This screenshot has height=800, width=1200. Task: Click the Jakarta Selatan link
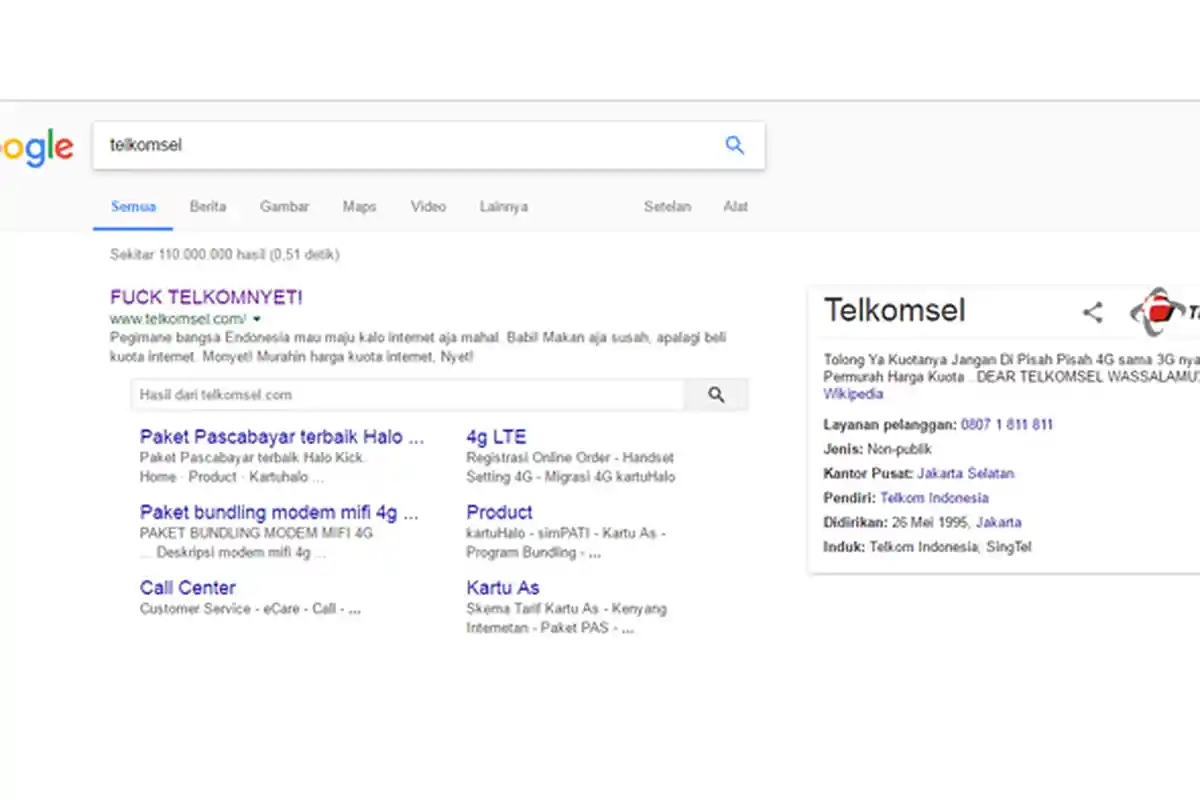click(965, 473)
